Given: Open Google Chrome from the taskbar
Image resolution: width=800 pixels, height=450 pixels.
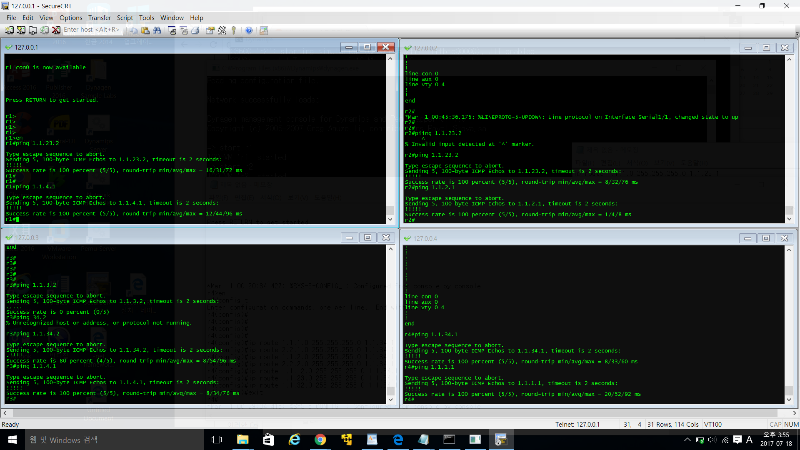Looking at the screenshot, I should pos(320,440).
